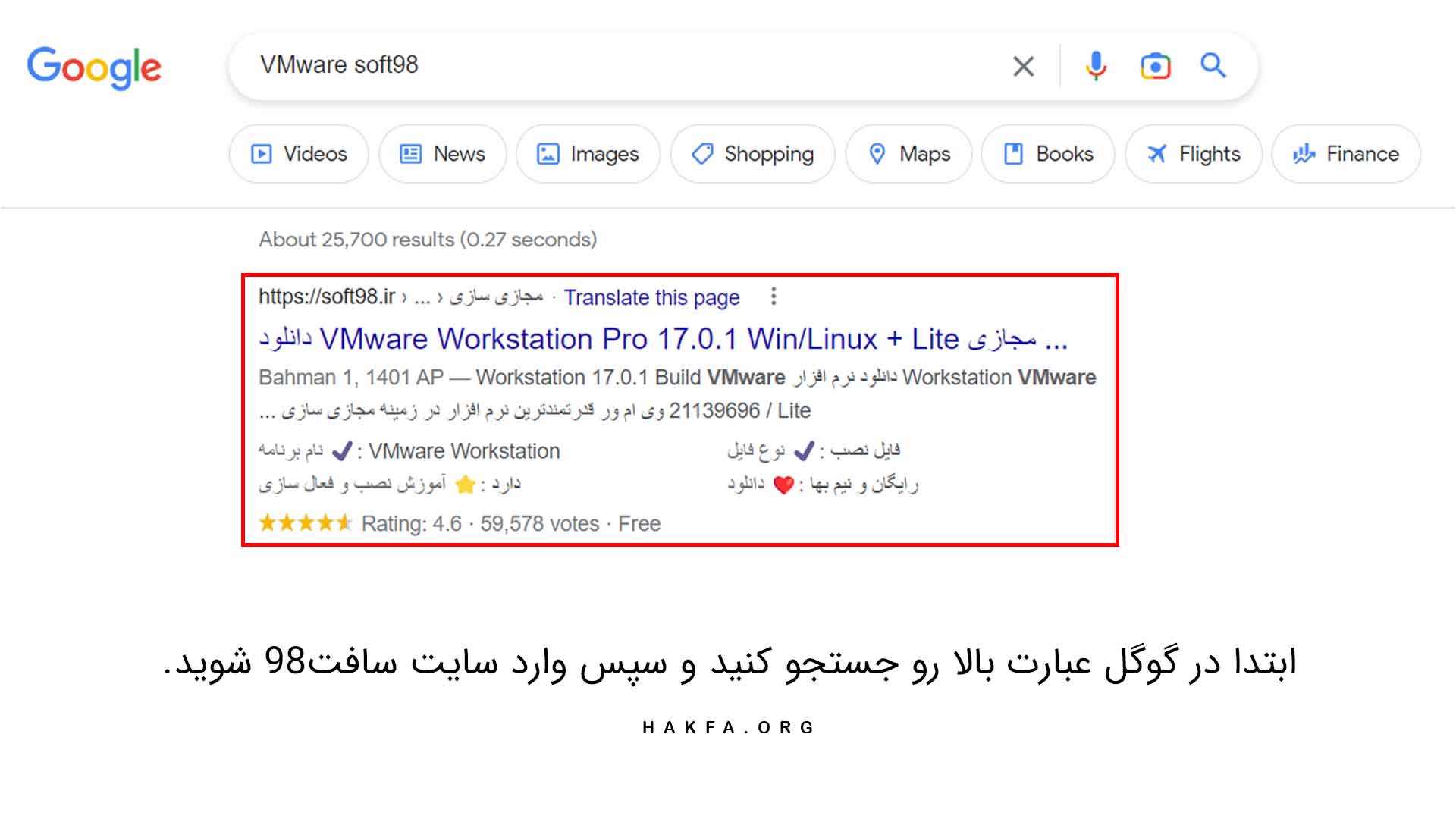The image size is (1456, 819).
Task: Switch to News results
Action: [x=443, y=154]
